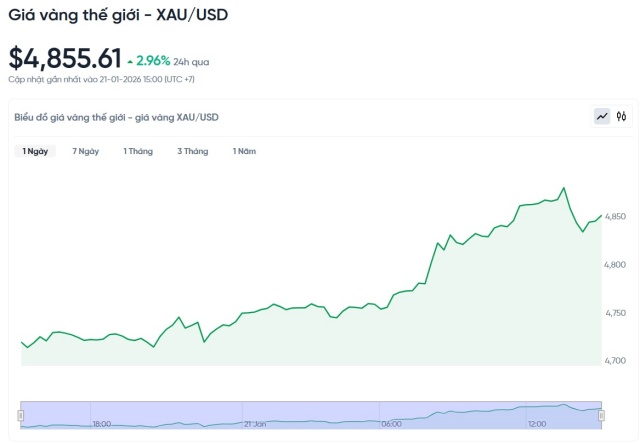
Task: Switch to candlestick chart view
Action: tap(621, 117)
